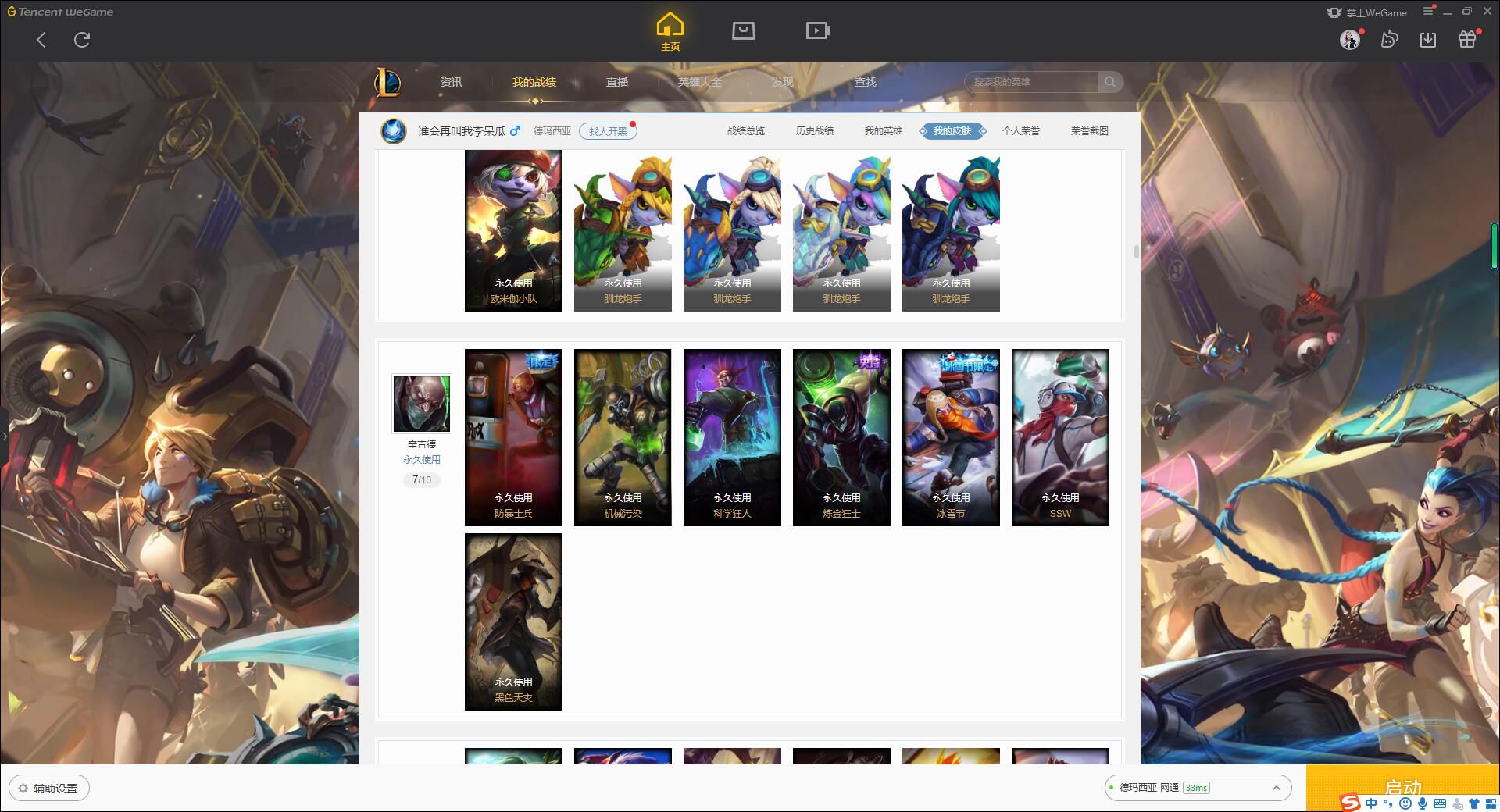Switch to the 发现 tab

(x=782, y=82)
